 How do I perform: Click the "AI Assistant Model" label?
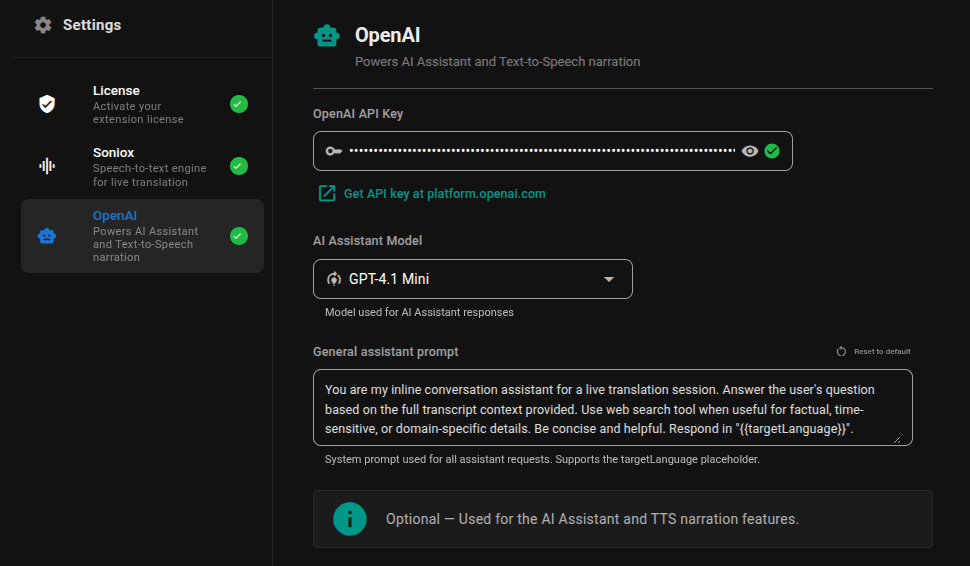[367, 241]
